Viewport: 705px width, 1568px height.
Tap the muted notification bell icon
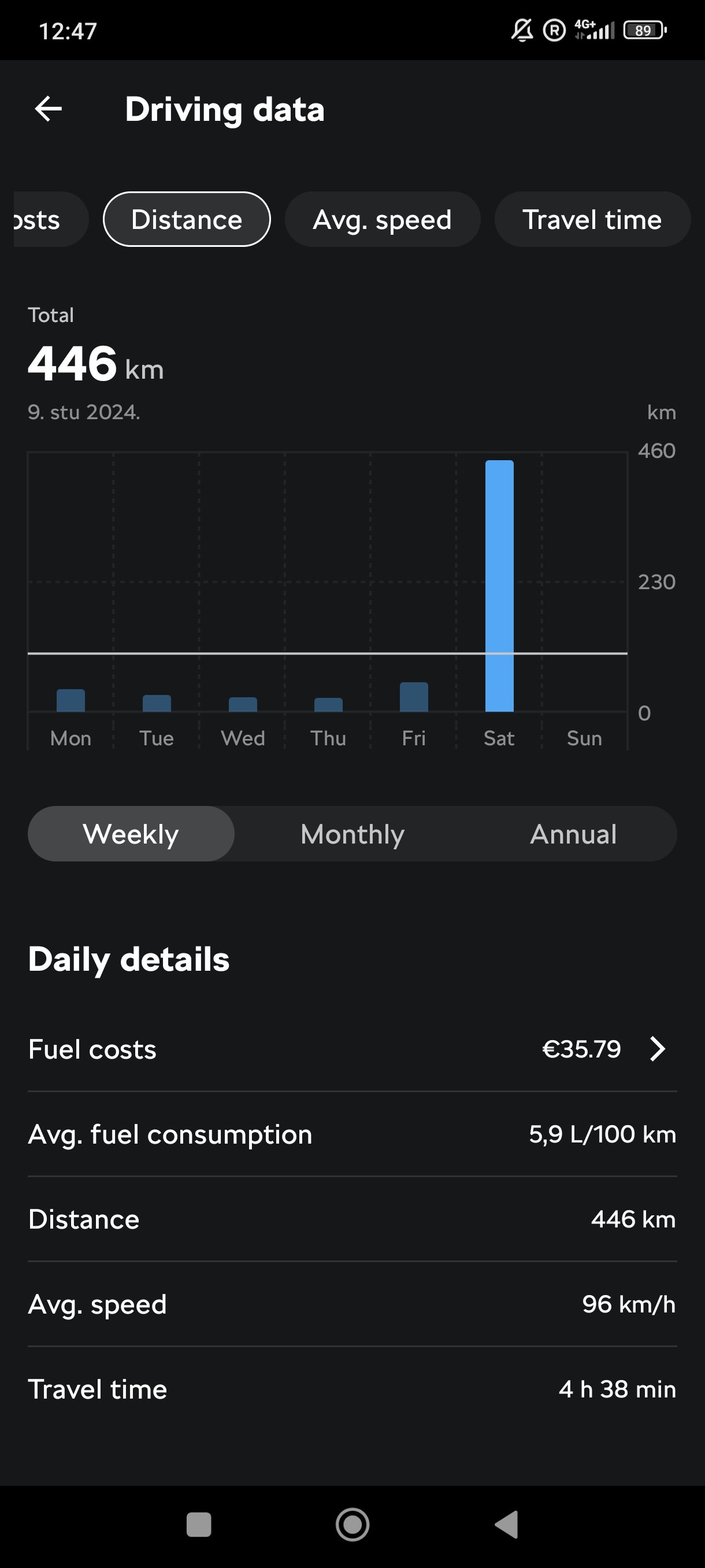(x=521, y=30)
